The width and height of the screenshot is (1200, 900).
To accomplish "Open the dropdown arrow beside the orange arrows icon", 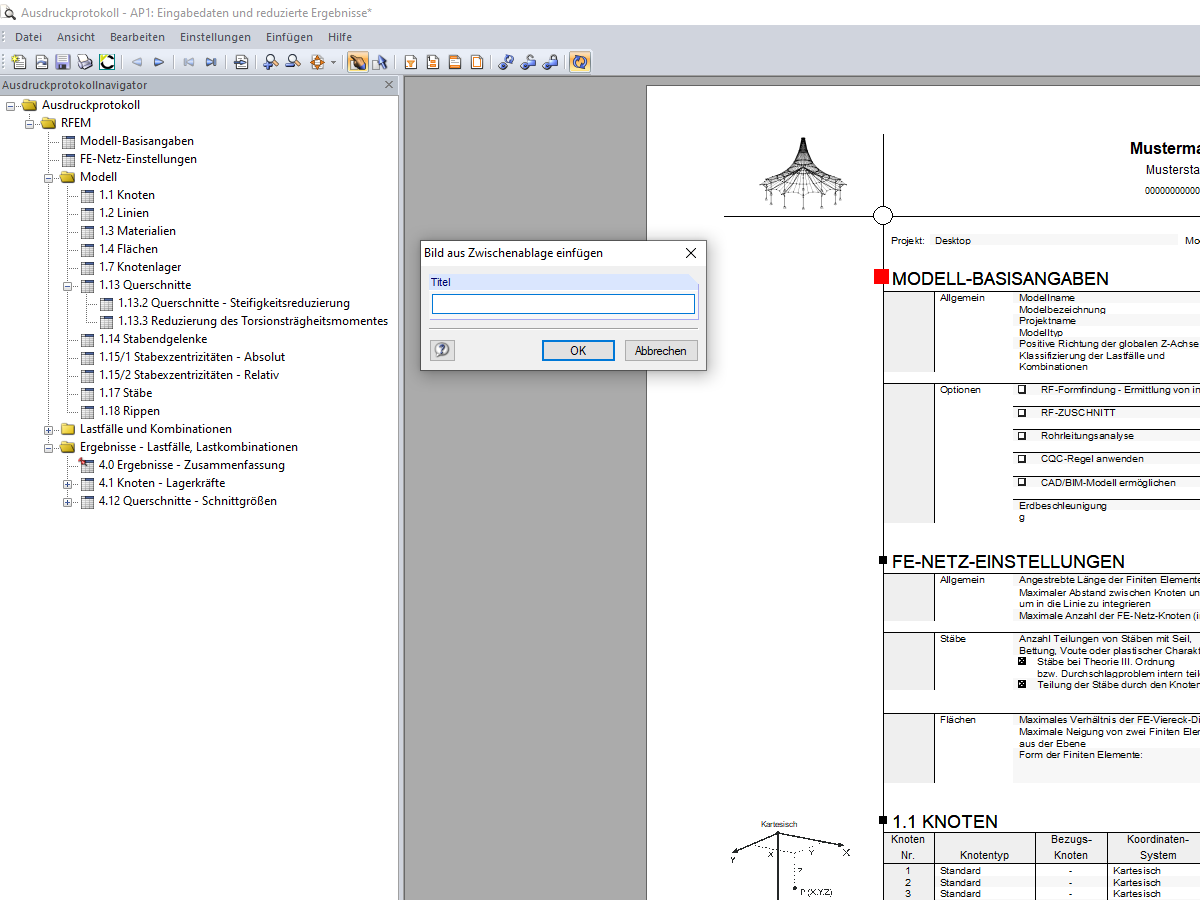I will coord(333,62).
